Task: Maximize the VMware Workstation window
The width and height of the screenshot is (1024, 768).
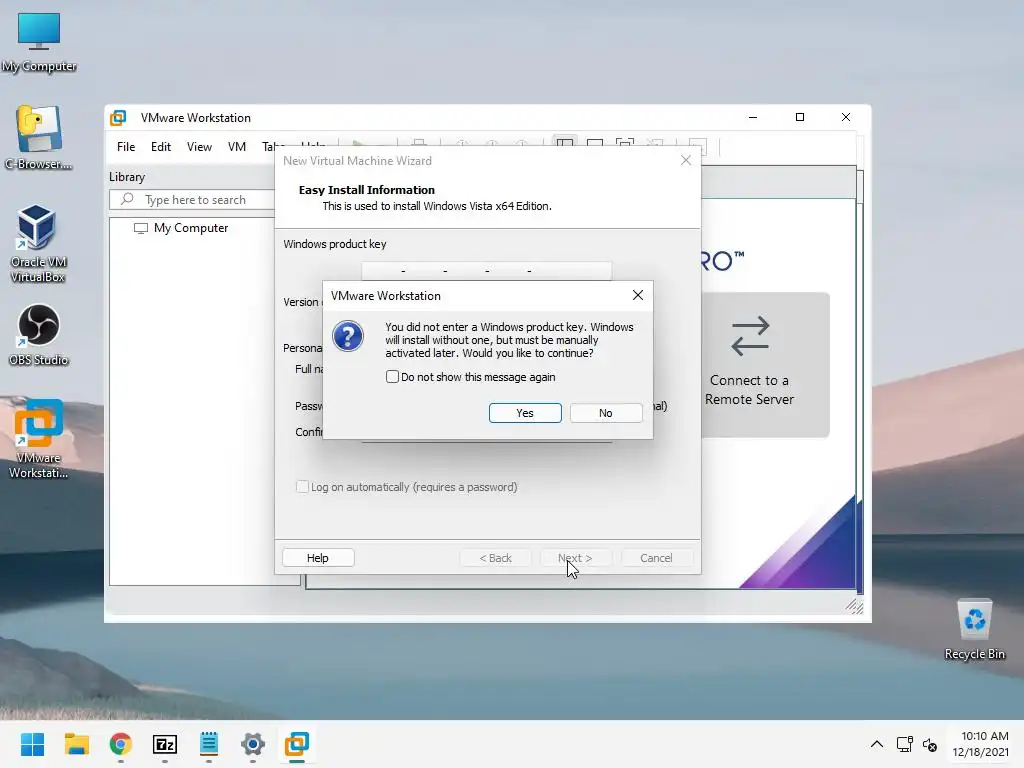Action: click(x=799, y=117)
